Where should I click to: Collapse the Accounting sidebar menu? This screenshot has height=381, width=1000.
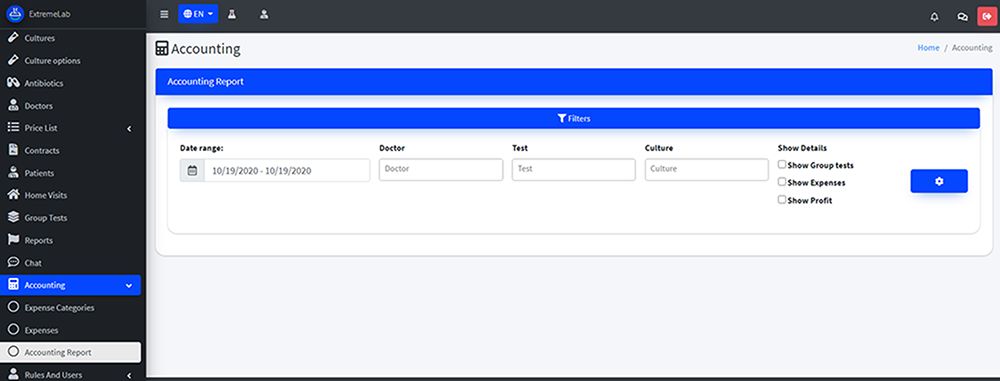[x=70, y=285]
